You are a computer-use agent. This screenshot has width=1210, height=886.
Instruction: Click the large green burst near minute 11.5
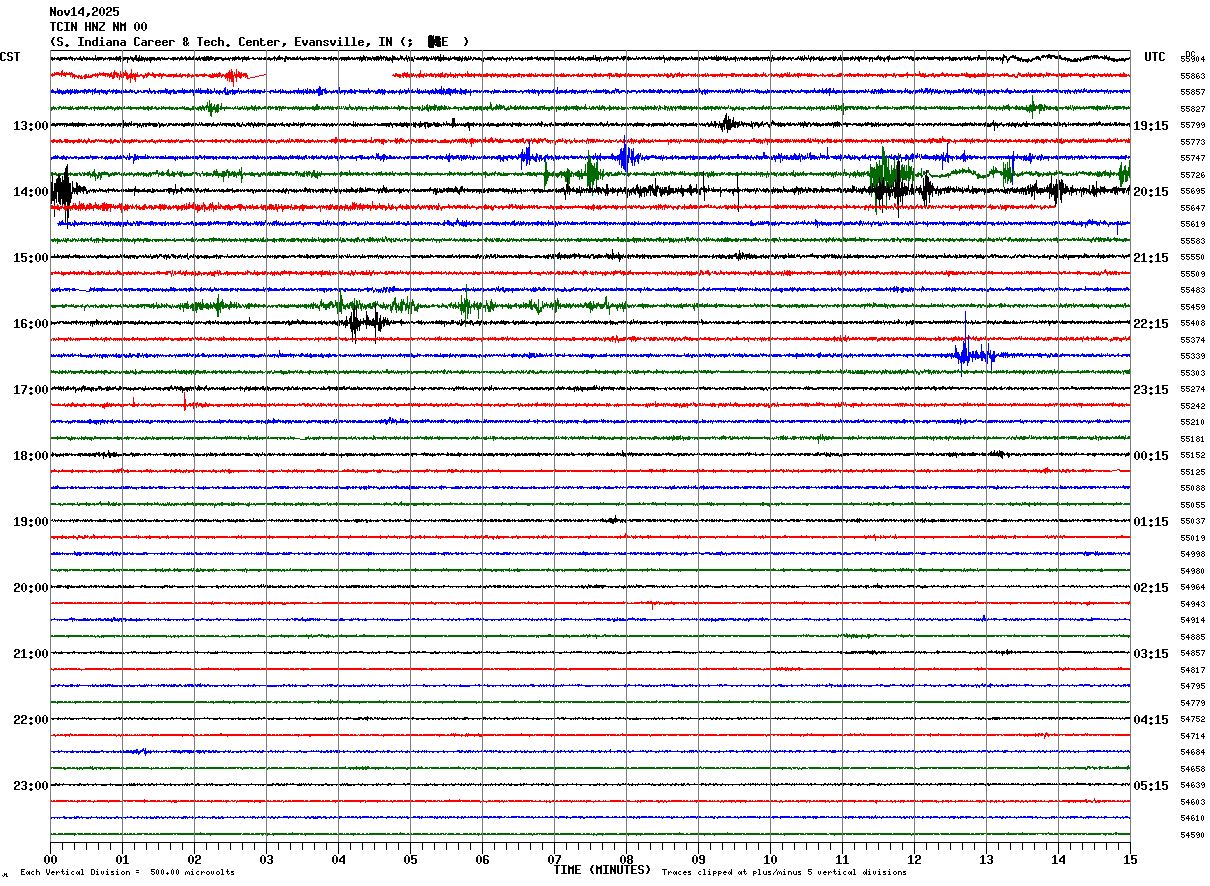[x=890, y=176]
